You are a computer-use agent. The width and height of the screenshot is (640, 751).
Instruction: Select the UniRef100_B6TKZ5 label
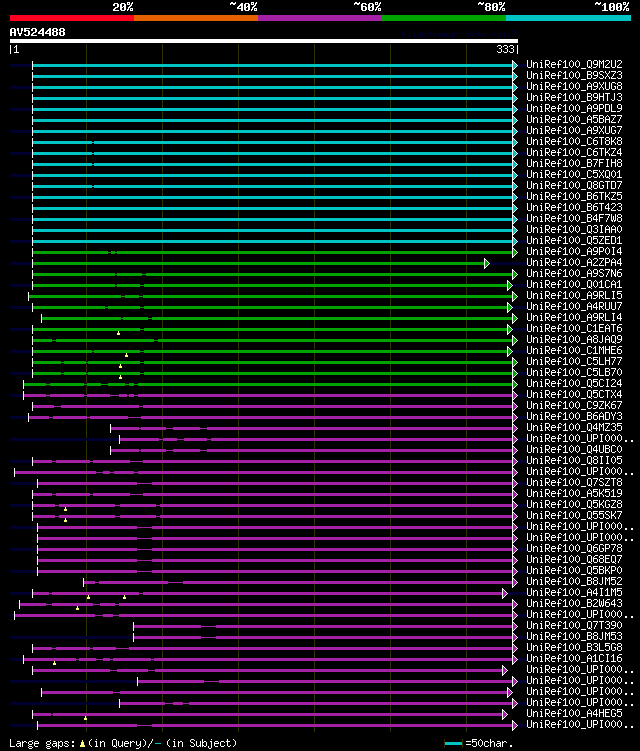[x=574, y=196]
